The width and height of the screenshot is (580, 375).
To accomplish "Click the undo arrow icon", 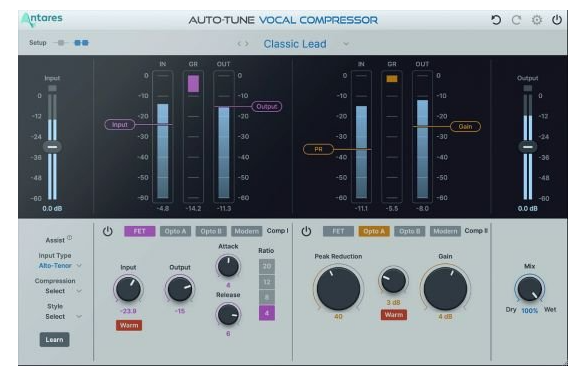I will 496,20.
